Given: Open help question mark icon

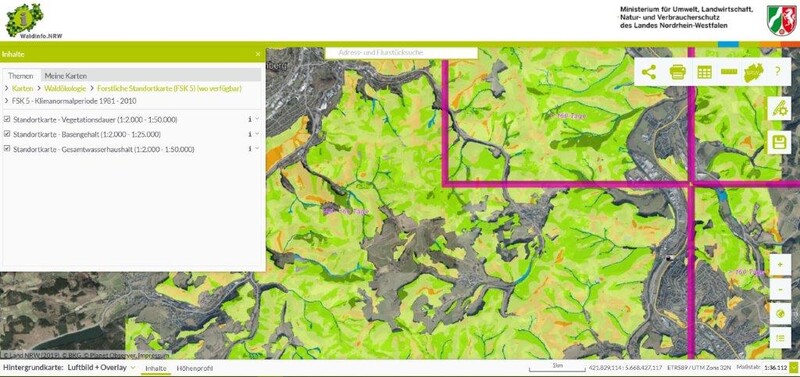Looking at the screenshot, I should point(777,71).
